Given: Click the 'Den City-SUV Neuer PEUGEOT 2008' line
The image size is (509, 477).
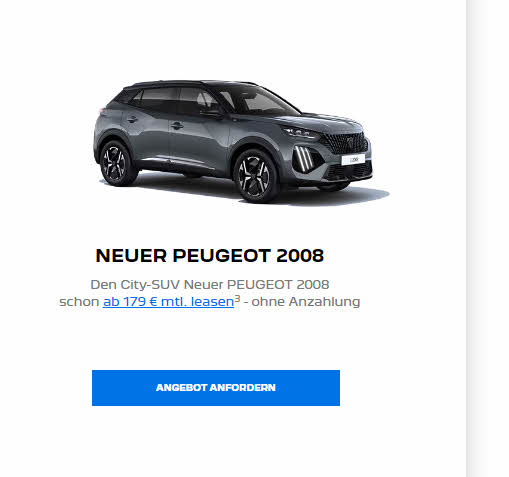Looking at the screenshot, I should [x=210, y=285].
